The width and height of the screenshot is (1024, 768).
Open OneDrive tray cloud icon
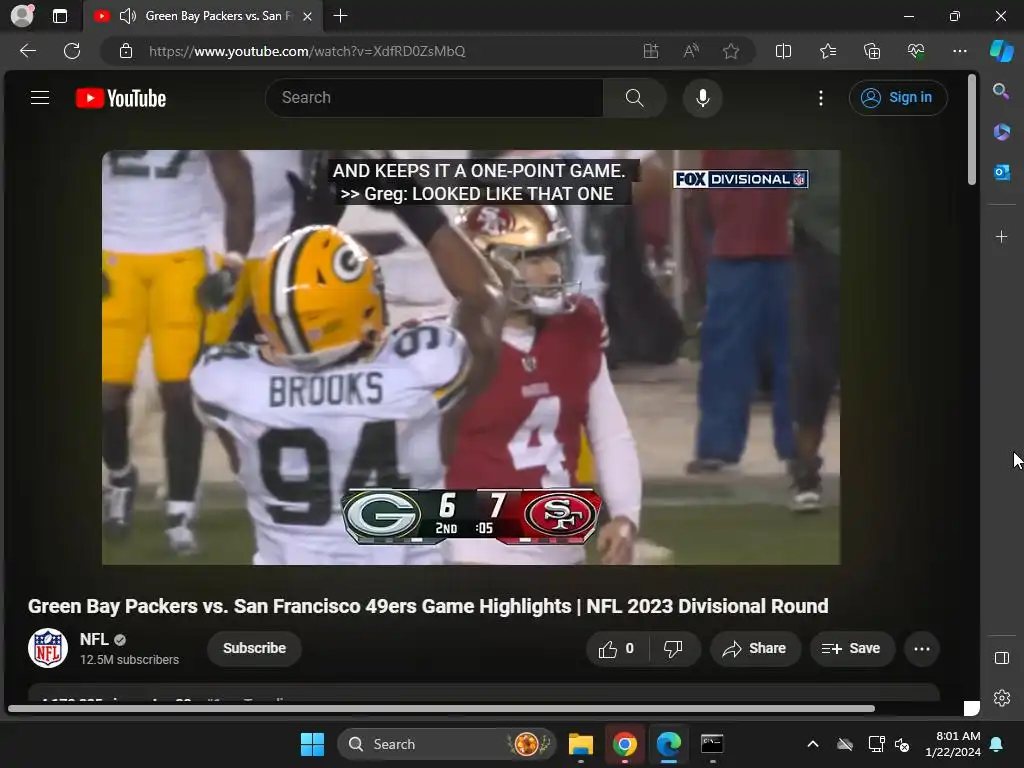845,744
